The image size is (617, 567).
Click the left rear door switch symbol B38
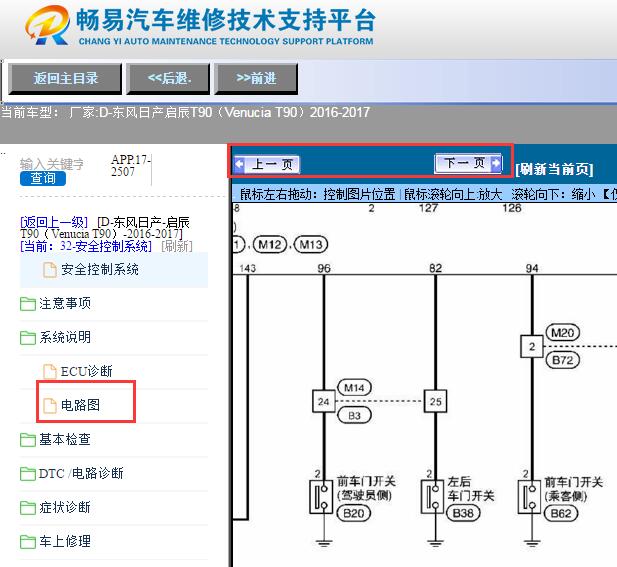[x=432, y=497]
